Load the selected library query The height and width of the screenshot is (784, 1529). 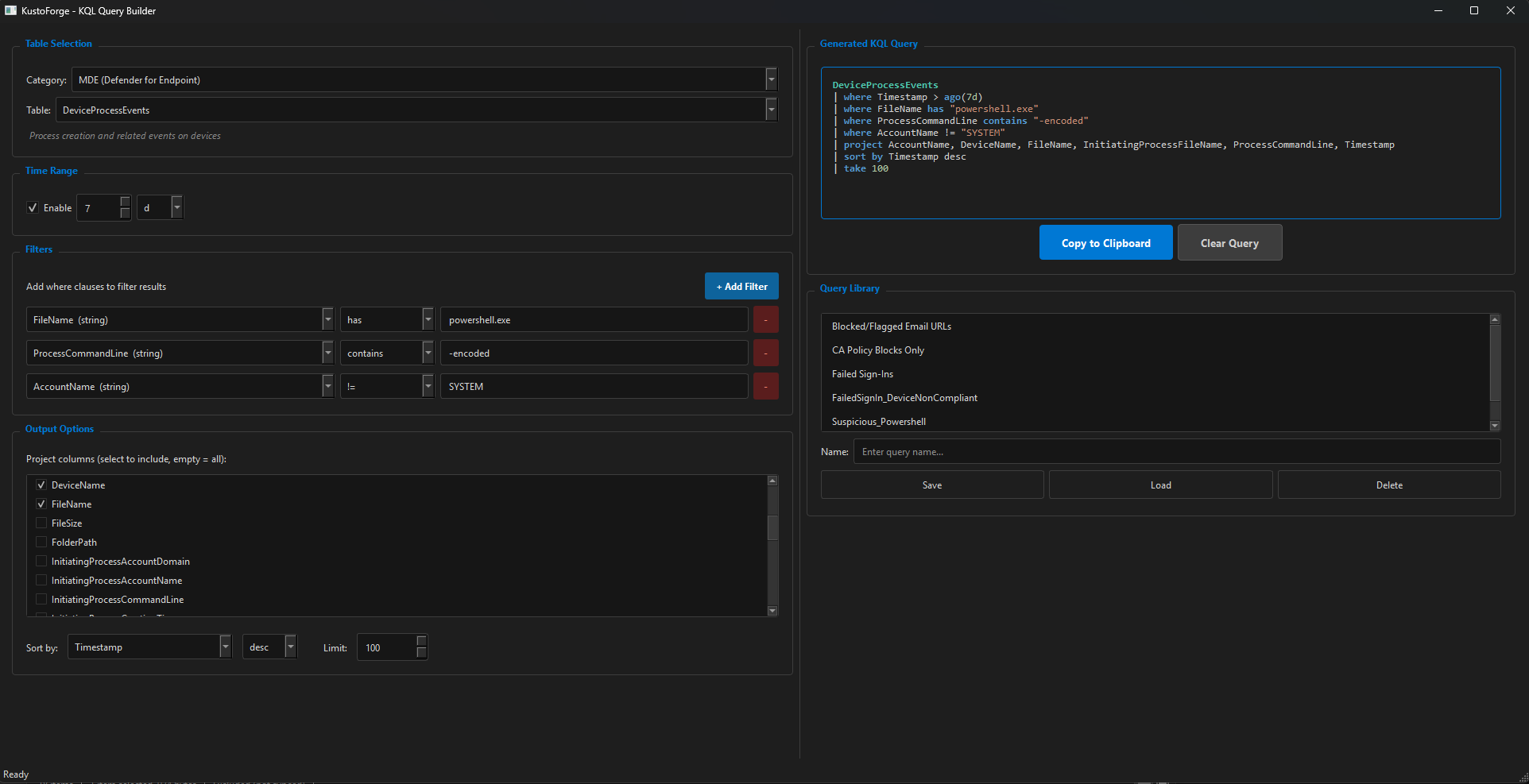(1160, 485)
